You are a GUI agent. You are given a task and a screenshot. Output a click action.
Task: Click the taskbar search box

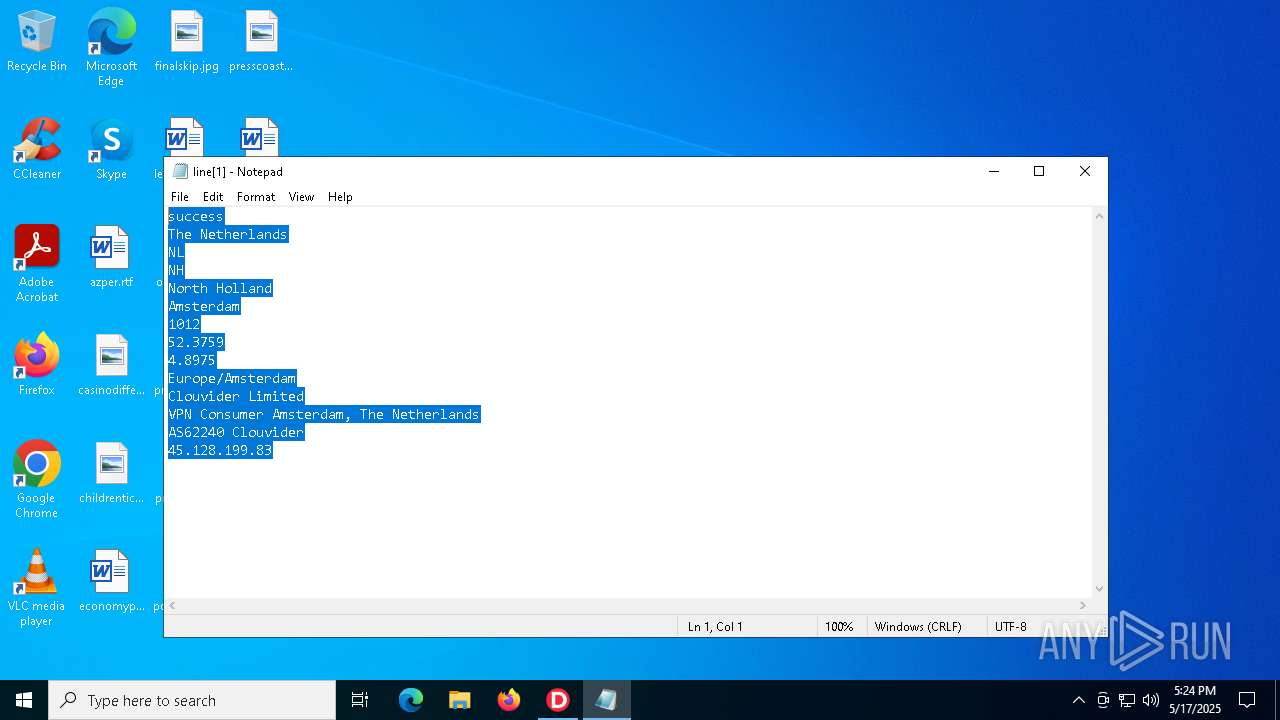(x=192, y=700)
